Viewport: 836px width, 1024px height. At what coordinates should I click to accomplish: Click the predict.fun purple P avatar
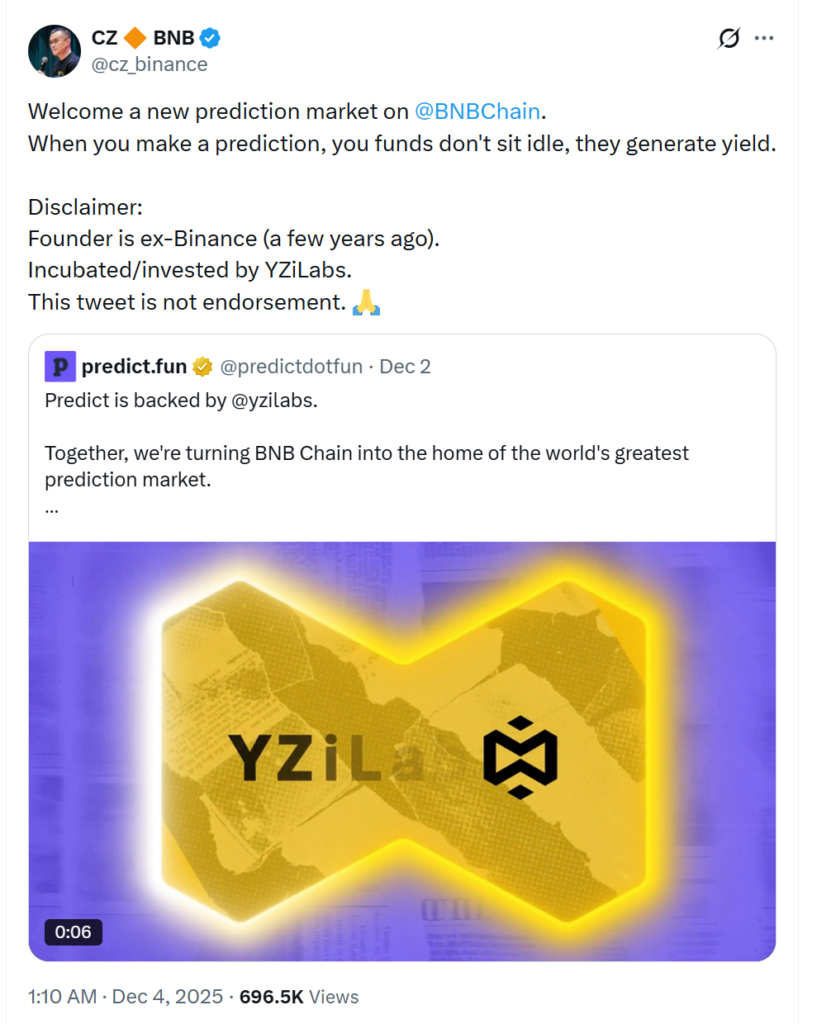point(60,367)
